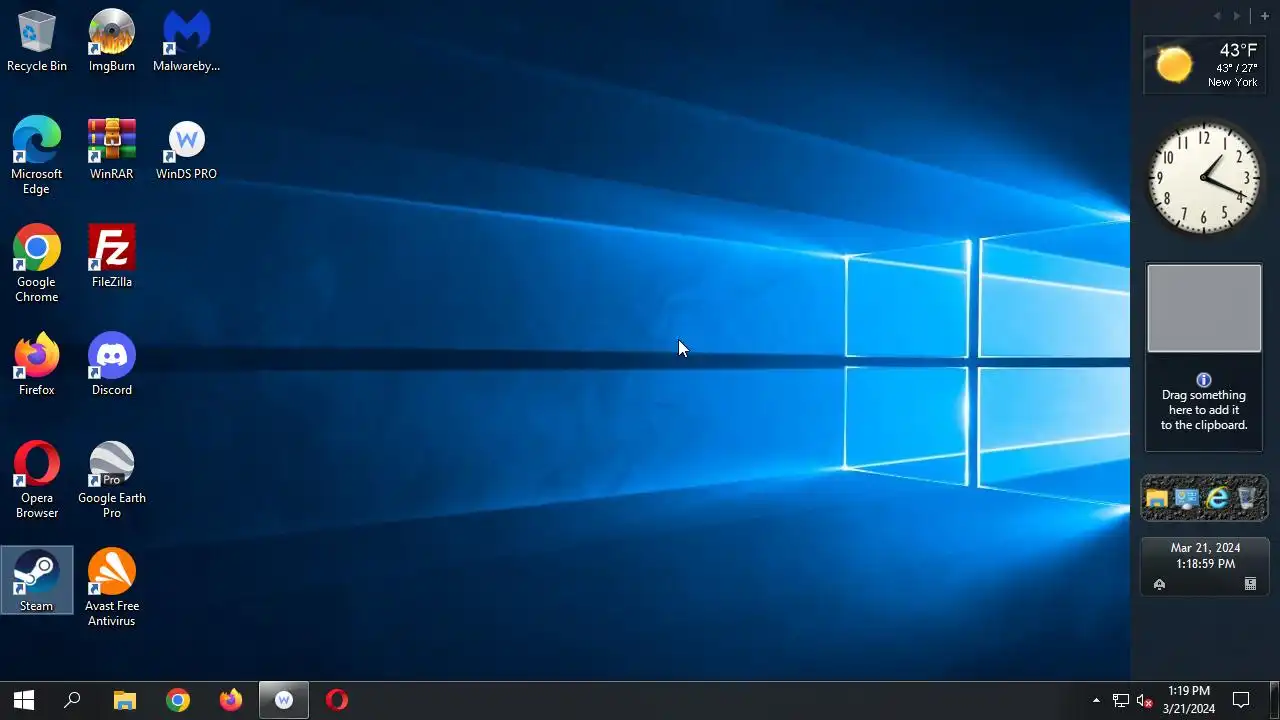This screenshot has height=720, width=1280.
Task: Open the Windows Start menu
Action: point(24,700)
